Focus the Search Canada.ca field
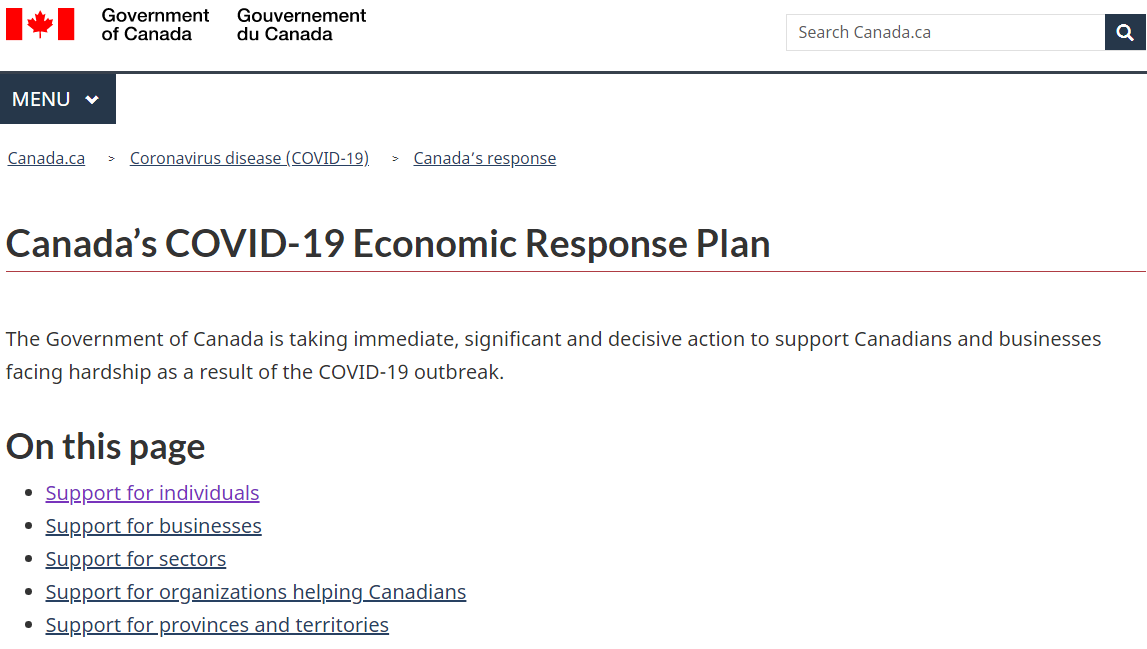The width and height of the screenshot is (1147, 649). [x=945, y=32]
